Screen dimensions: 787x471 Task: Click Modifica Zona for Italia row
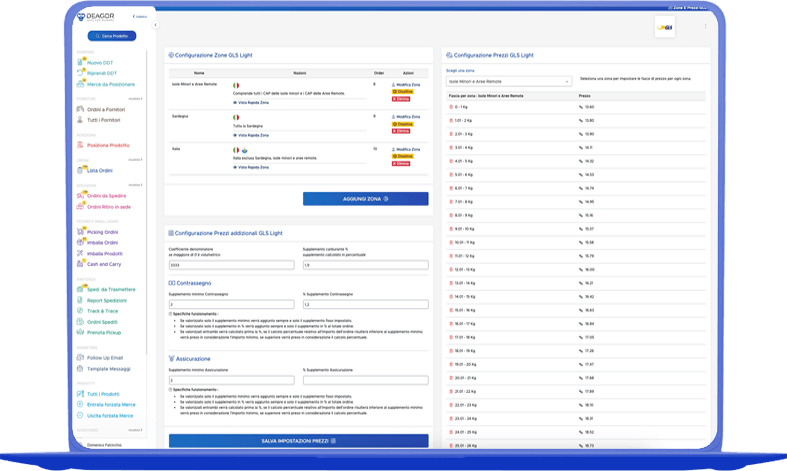pos(406,149)
